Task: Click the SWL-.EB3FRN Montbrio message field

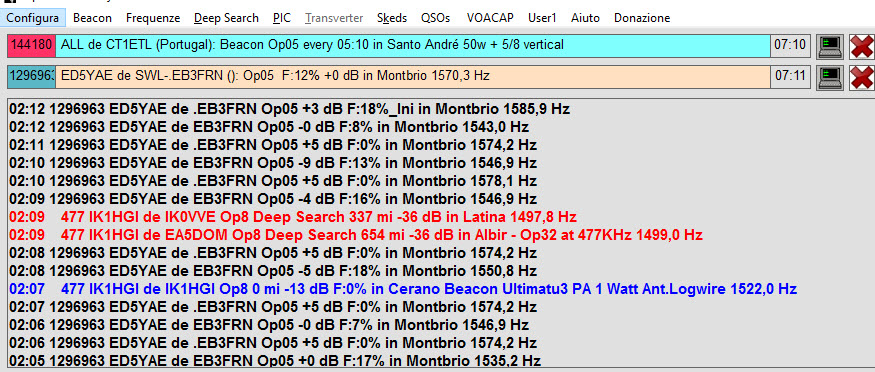Action: tap(413, 76)
